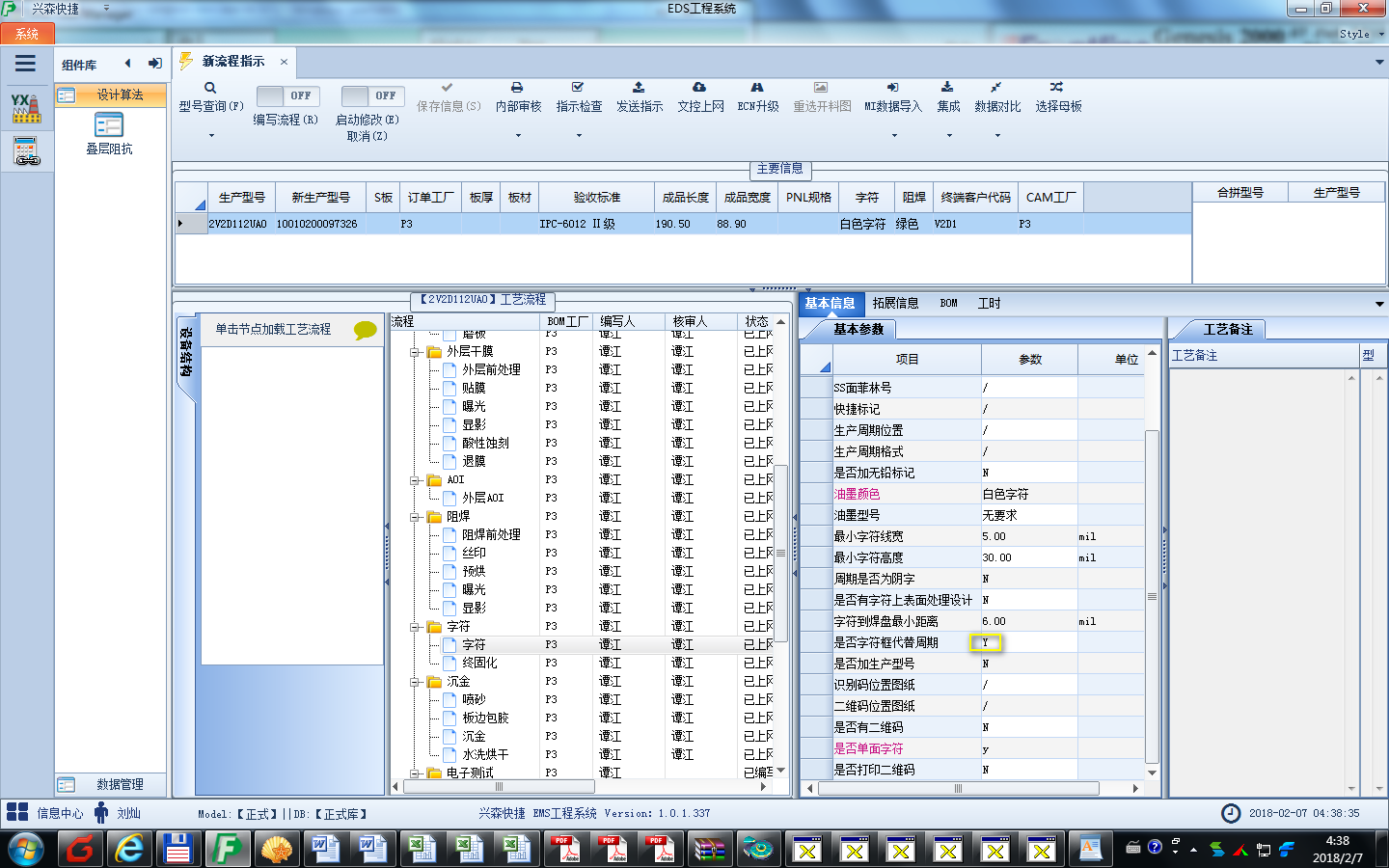Click the WinRAR icon in taskbar
The image size is (1389, 868).
pos(709,849)
